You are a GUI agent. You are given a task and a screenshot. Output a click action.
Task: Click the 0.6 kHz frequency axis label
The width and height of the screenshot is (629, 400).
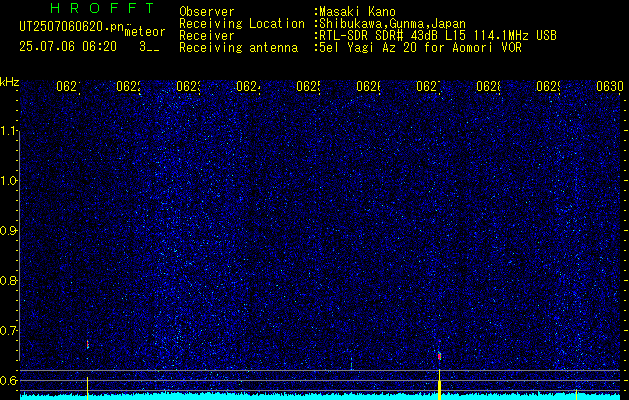pyautogui.click(x=9, y=380)
